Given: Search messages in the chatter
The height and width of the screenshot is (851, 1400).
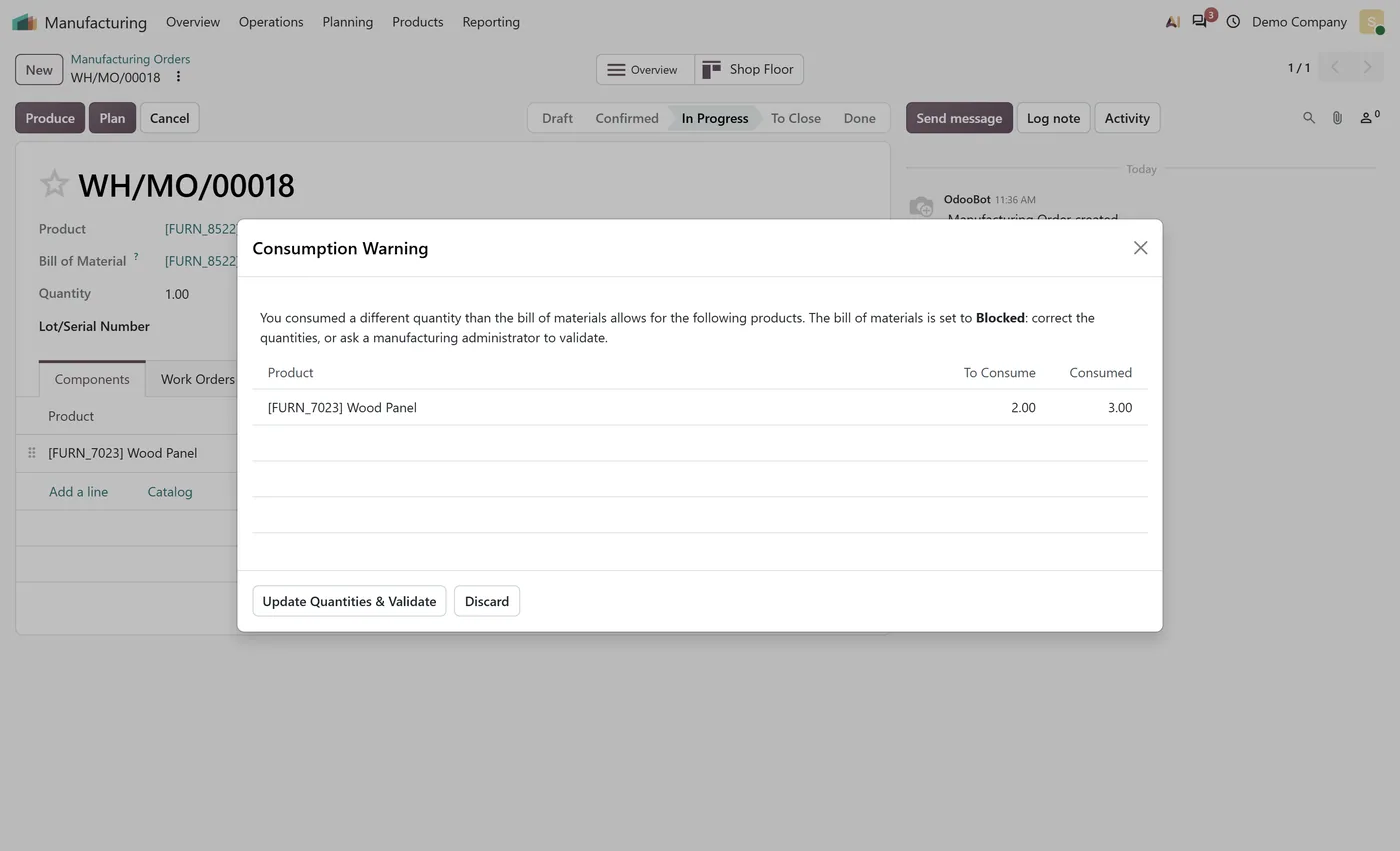Looking at the screenshot, I should coord(1308,118).
